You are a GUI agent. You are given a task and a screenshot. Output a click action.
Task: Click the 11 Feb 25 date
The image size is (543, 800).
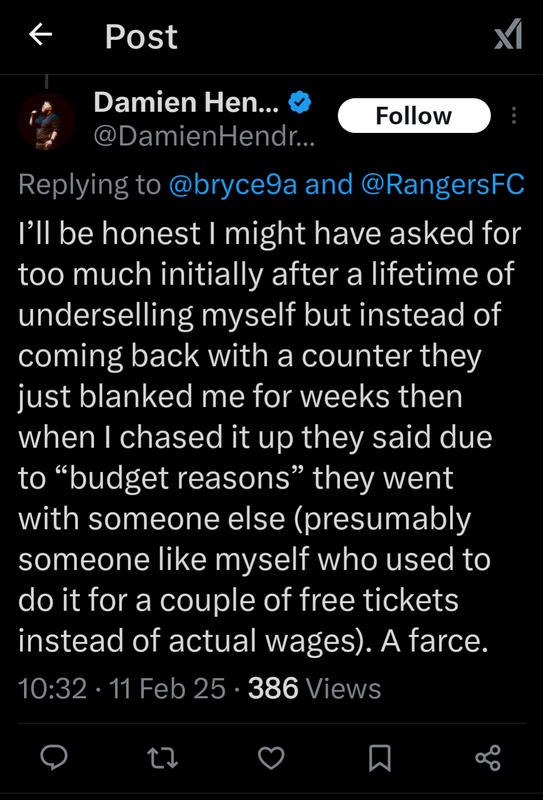pyautogui.click(x=168, y=688)
